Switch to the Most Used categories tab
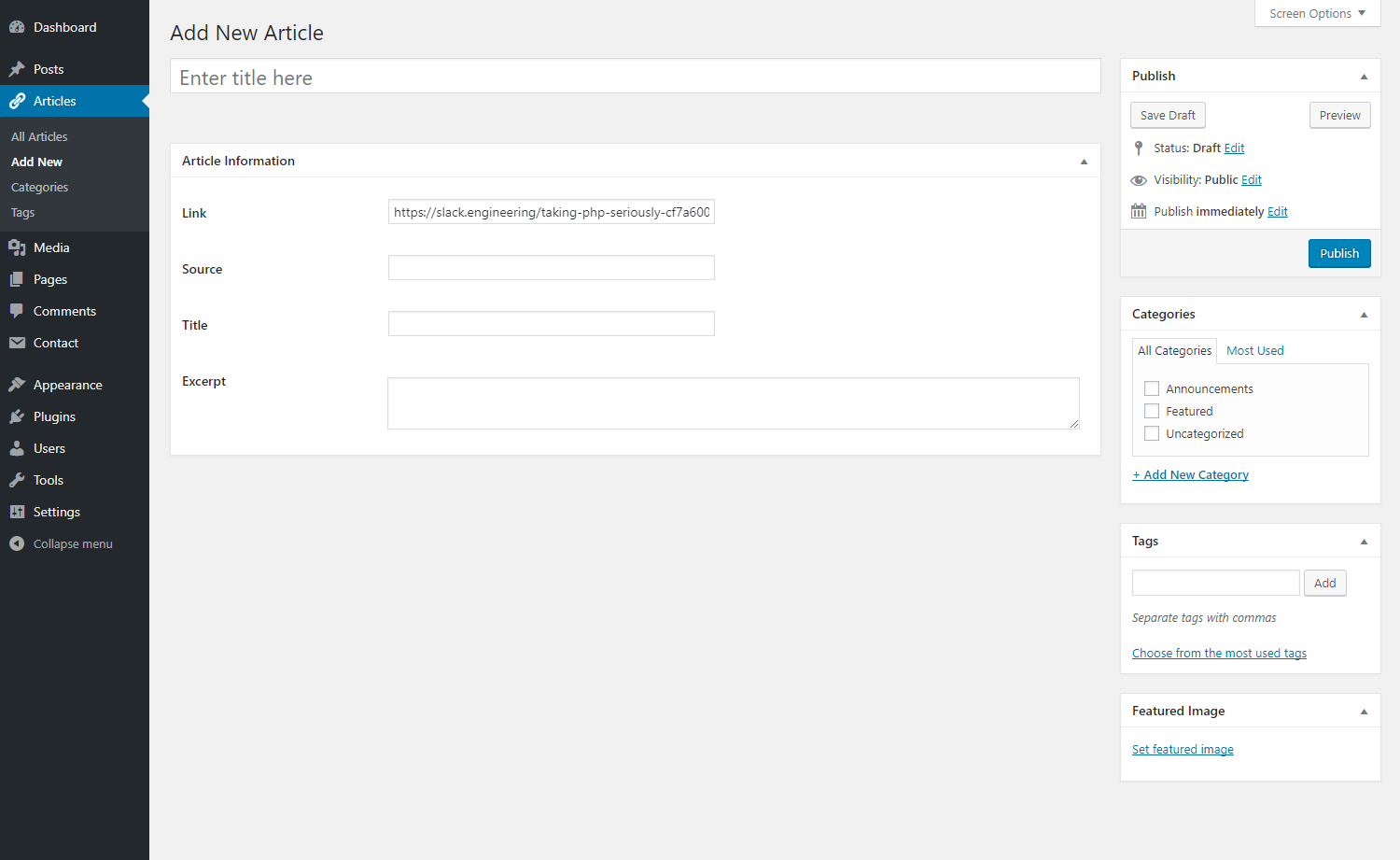 [x=1254, y=350]
